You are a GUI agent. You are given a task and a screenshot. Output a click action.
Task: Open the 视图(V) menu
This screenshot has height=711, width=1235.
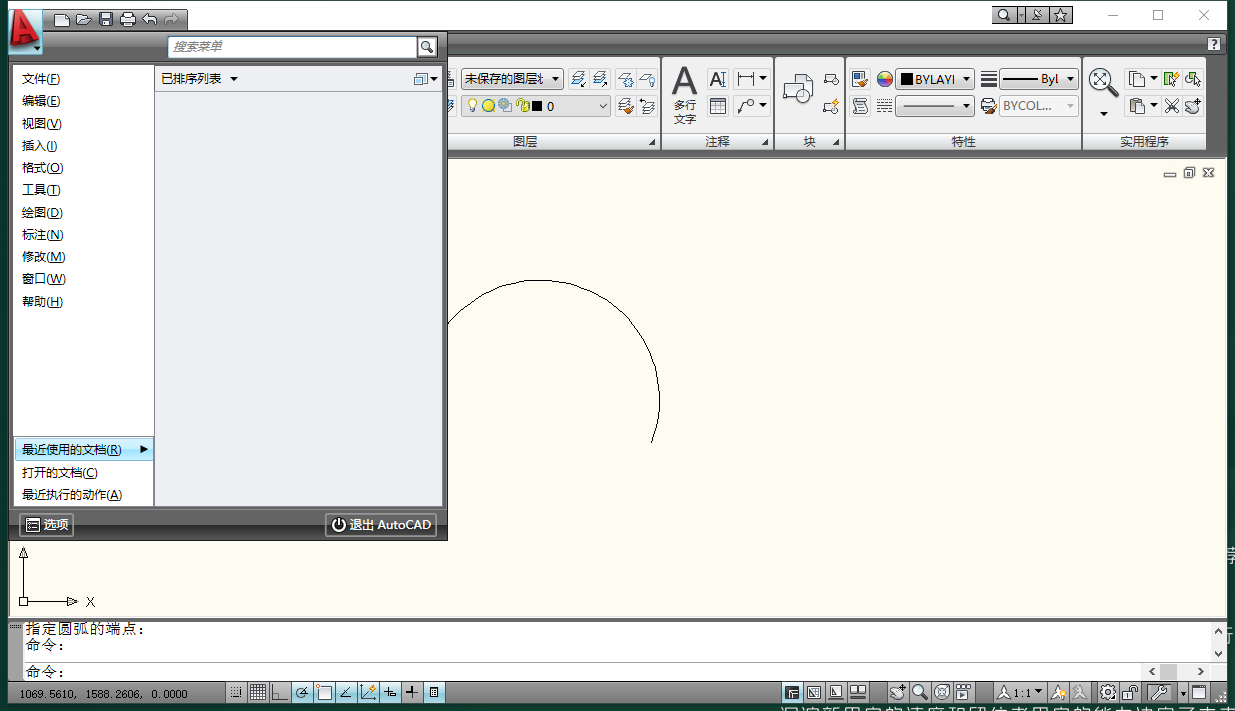click(42, 124)
